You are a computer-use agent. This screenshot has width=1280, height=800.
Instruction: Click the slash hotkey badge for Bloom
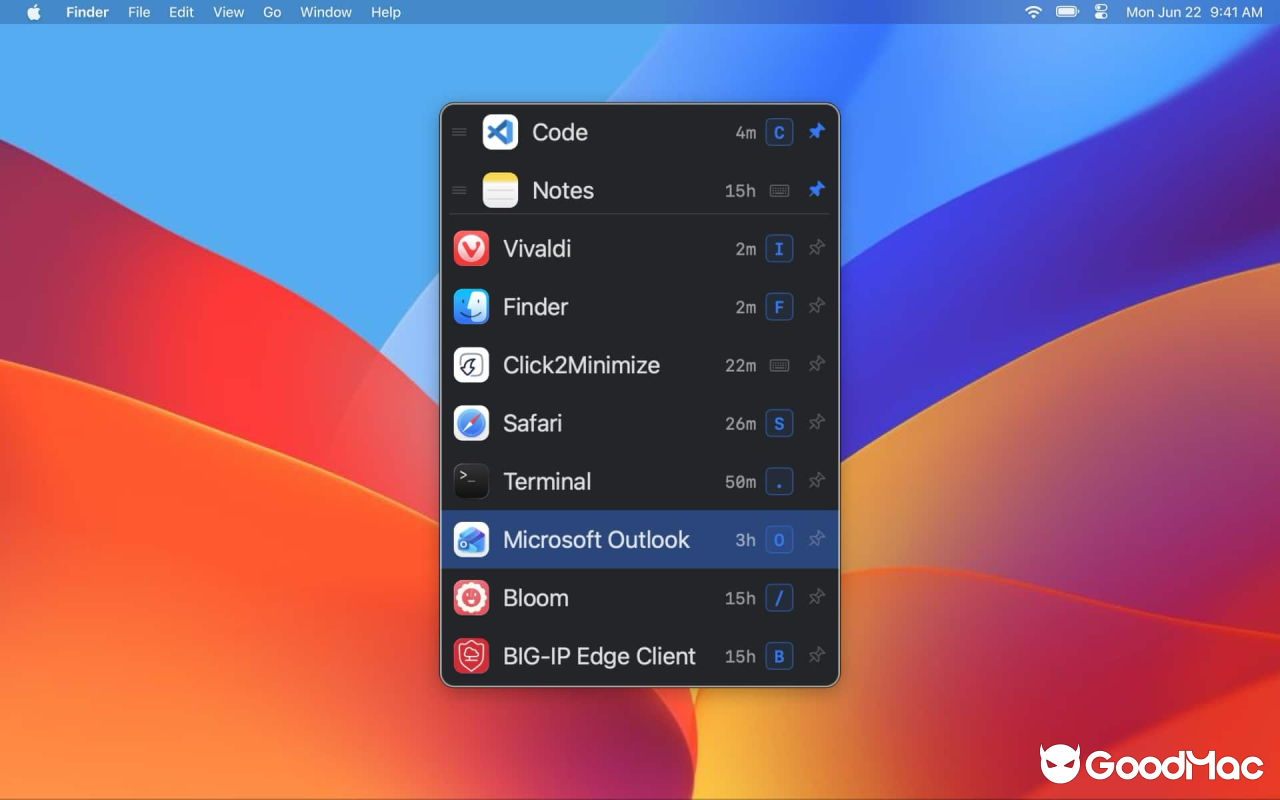779,598
